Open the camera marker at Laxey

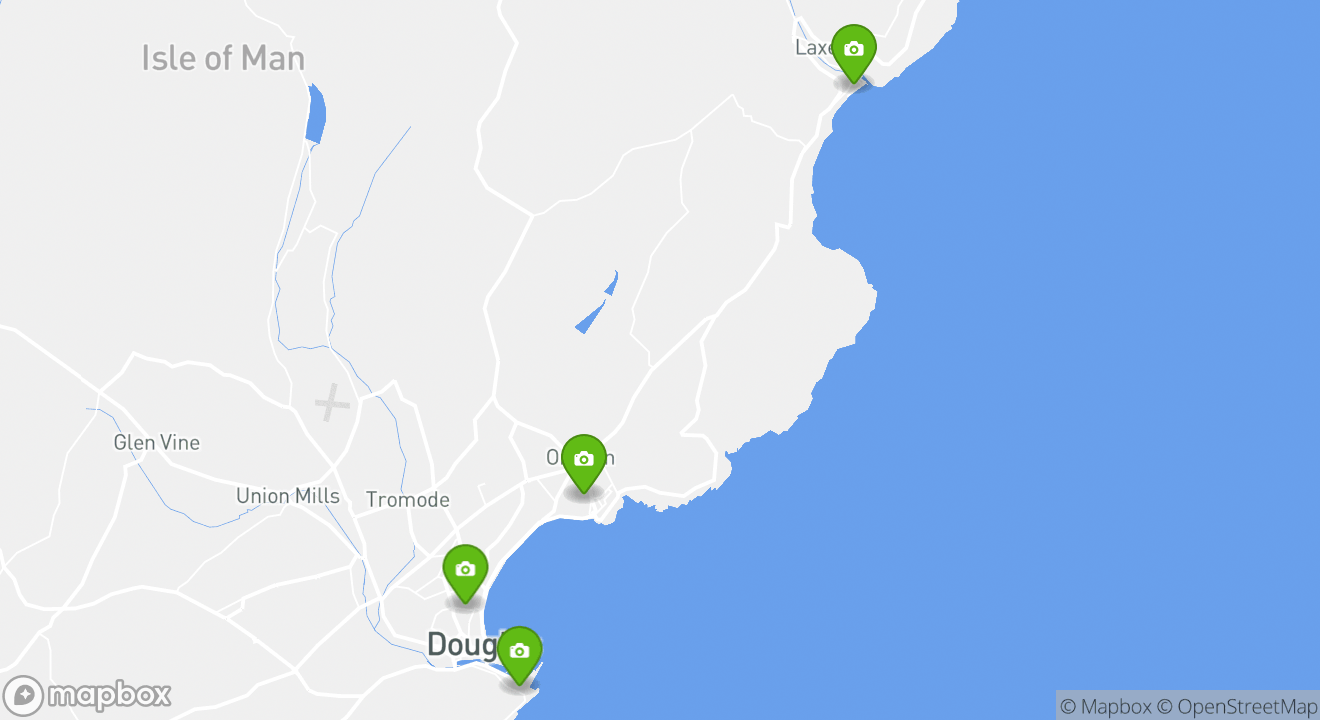[x=853, y=53]
